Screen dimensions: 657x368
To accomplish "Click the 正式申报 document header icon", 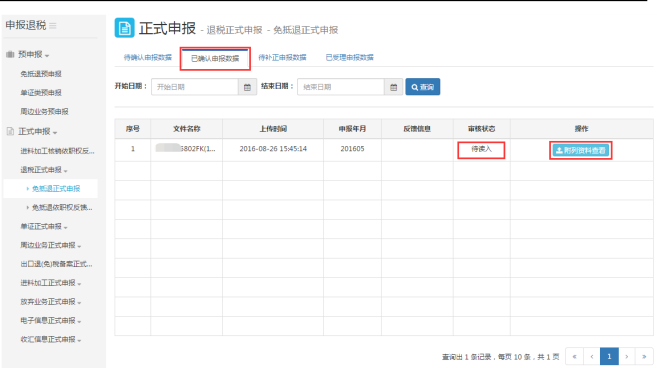I will (124, 28).
